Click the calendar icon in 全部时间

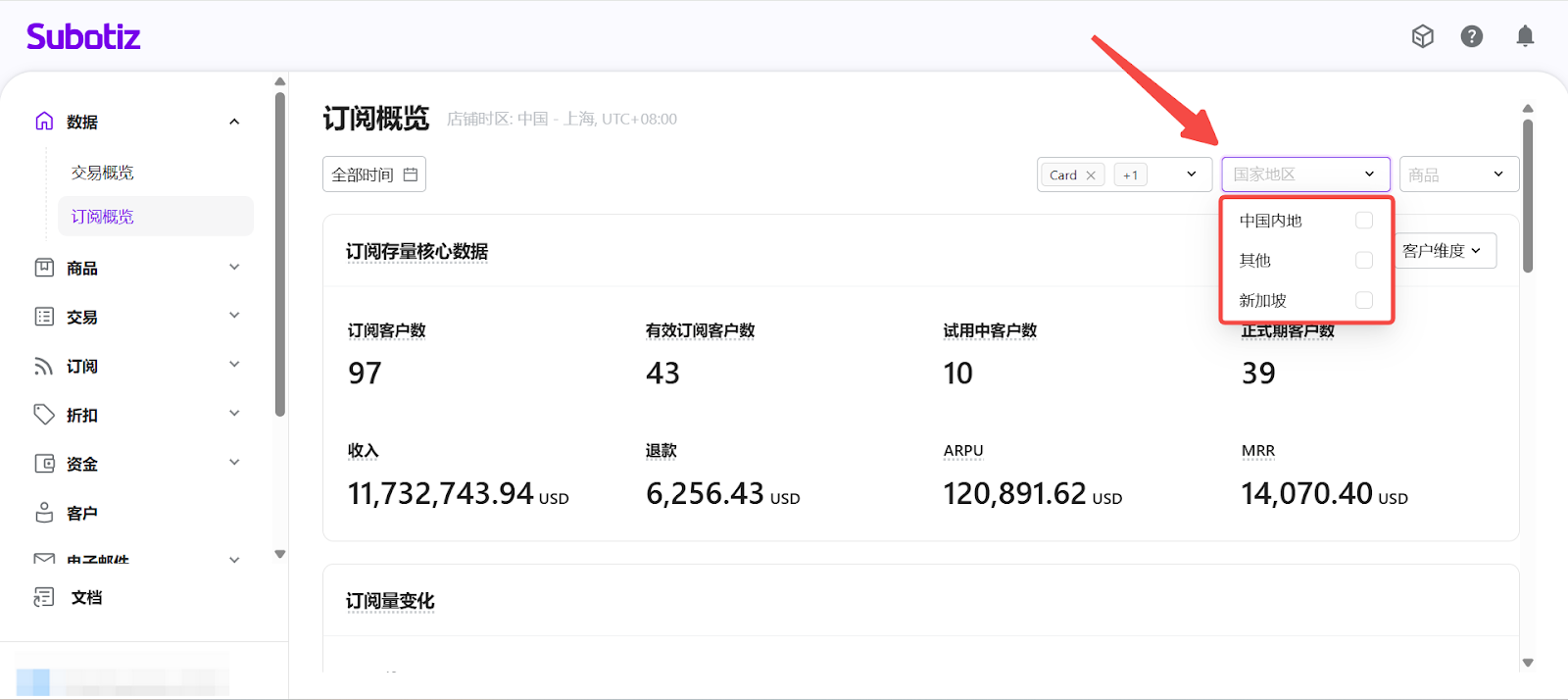tap(411, 175)
